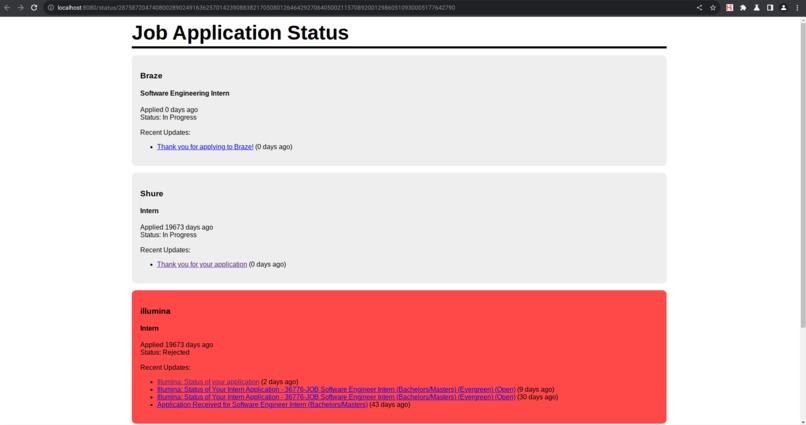Open 'Thank you for applying to Braze!' link
806x425 pixels.
coord(205,146)
